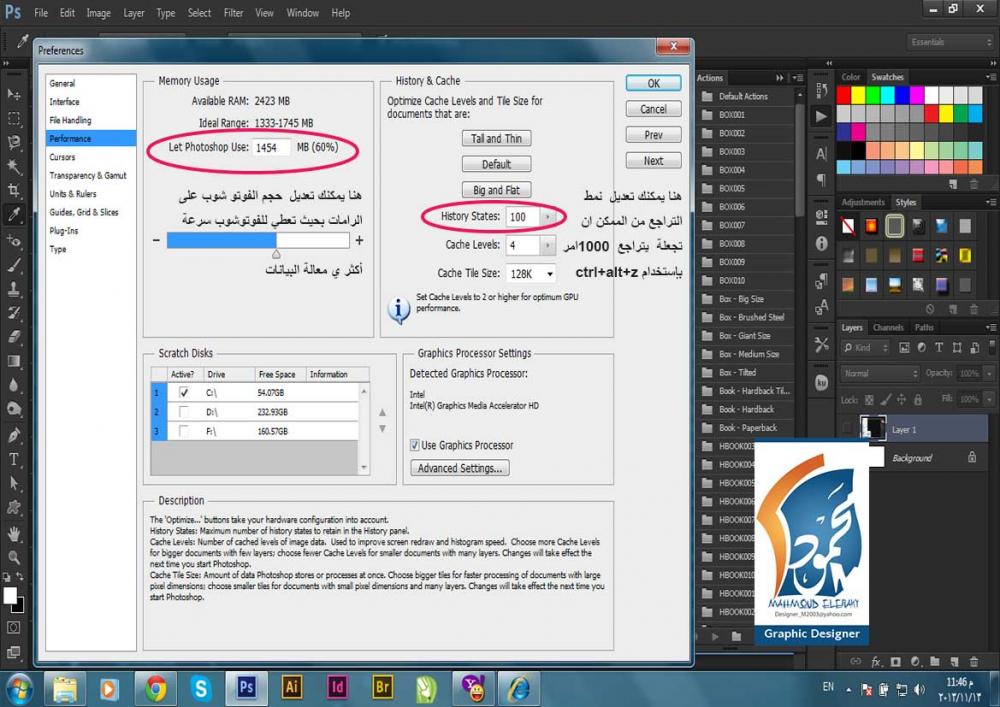Open the Actions panel flyout menu
Screen dimensions: 1000x707
tap(798, 78)
